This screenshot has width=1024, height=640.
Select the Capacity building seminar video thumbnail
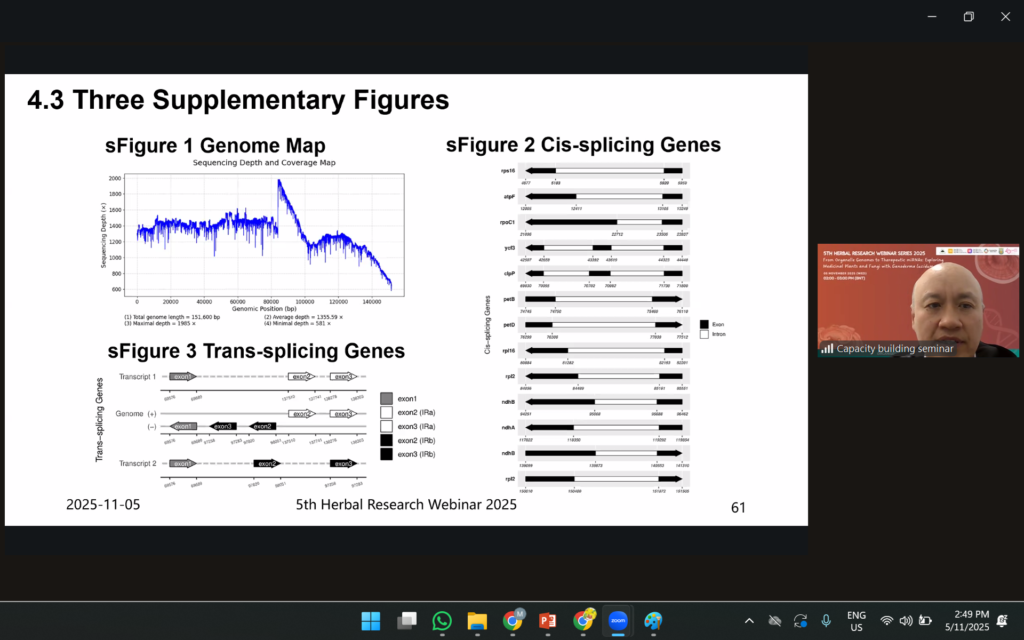point(918,301)
